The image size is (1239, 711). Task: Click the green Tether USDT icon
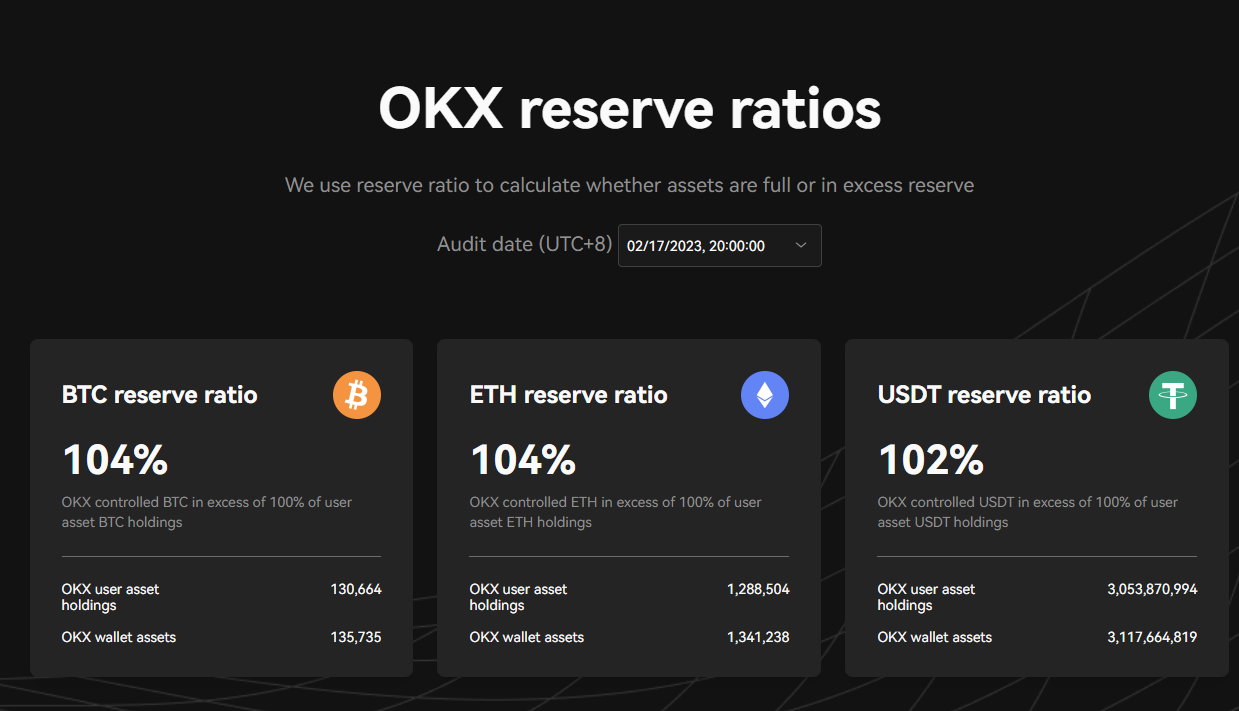pyautogui.click(x=1173, y=394)
